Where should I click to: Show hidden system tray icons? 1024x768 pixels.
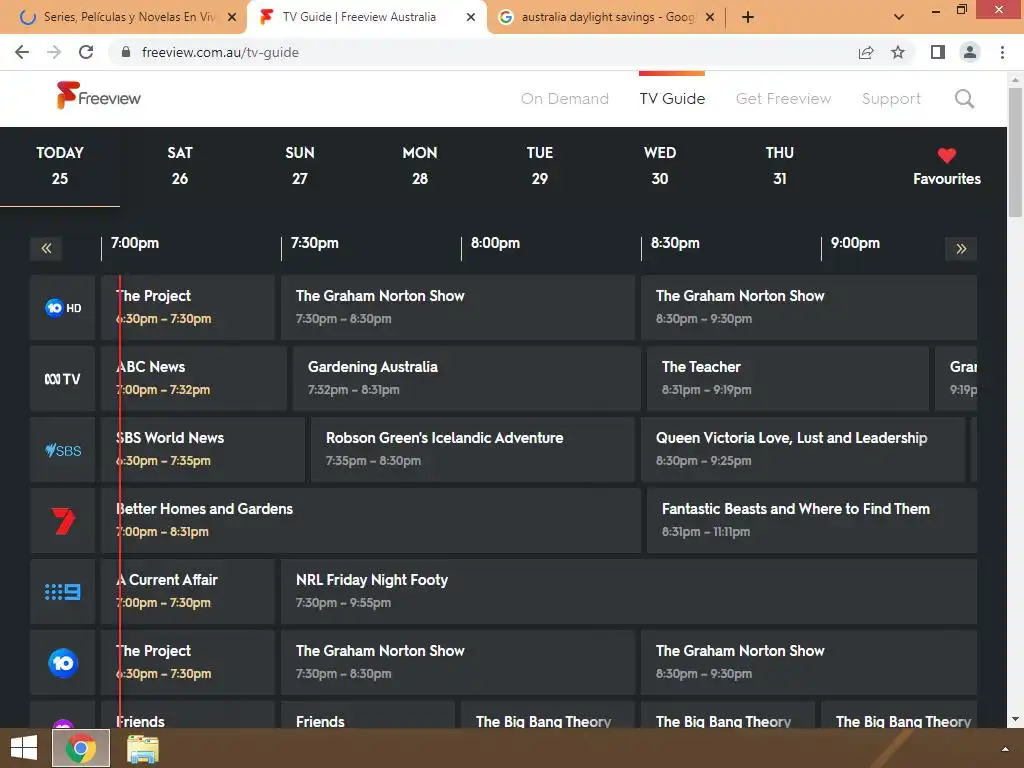coord(1005,749)
